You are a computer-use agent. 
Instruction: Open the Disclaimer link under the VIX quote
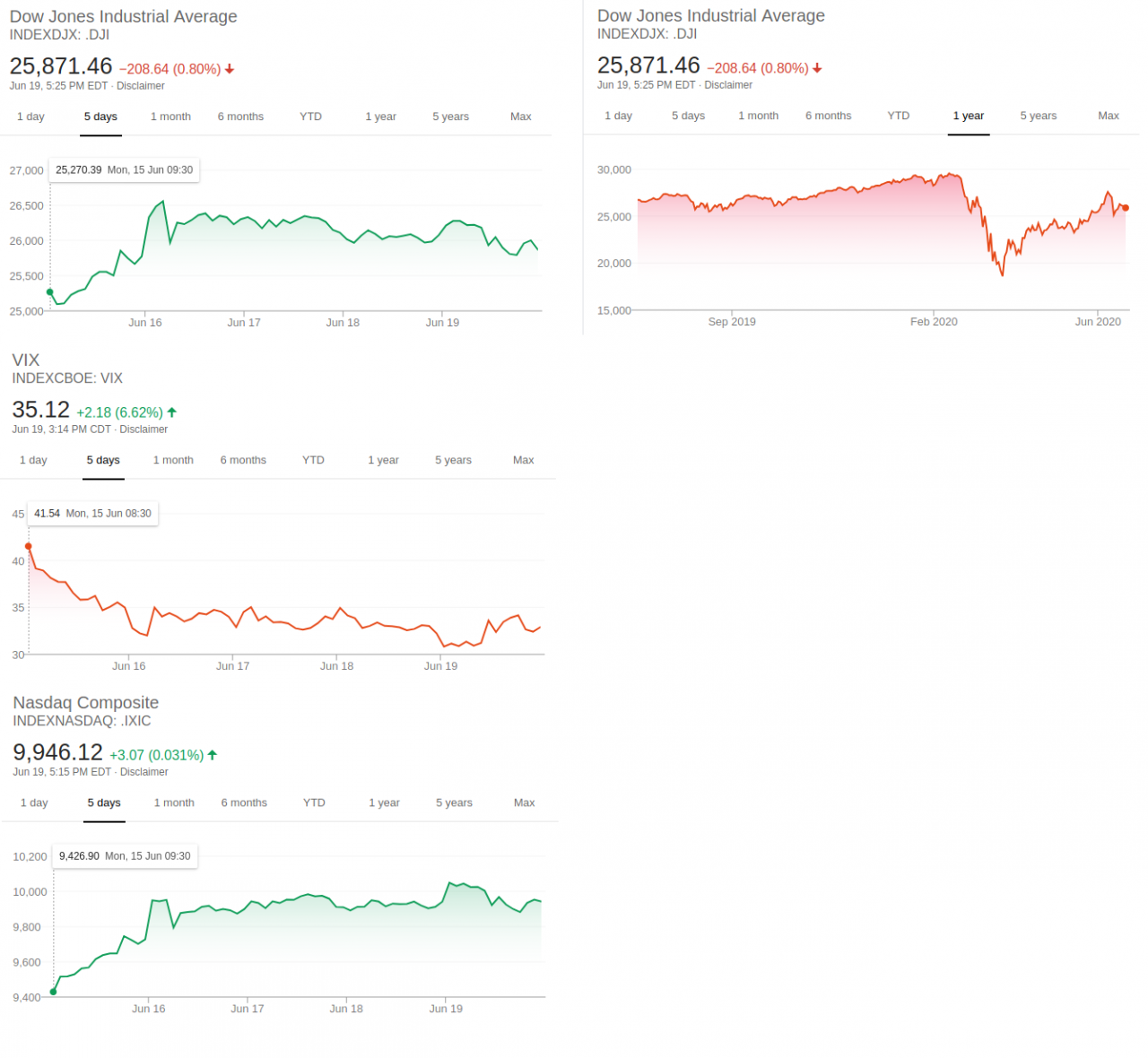click(143, 429)
